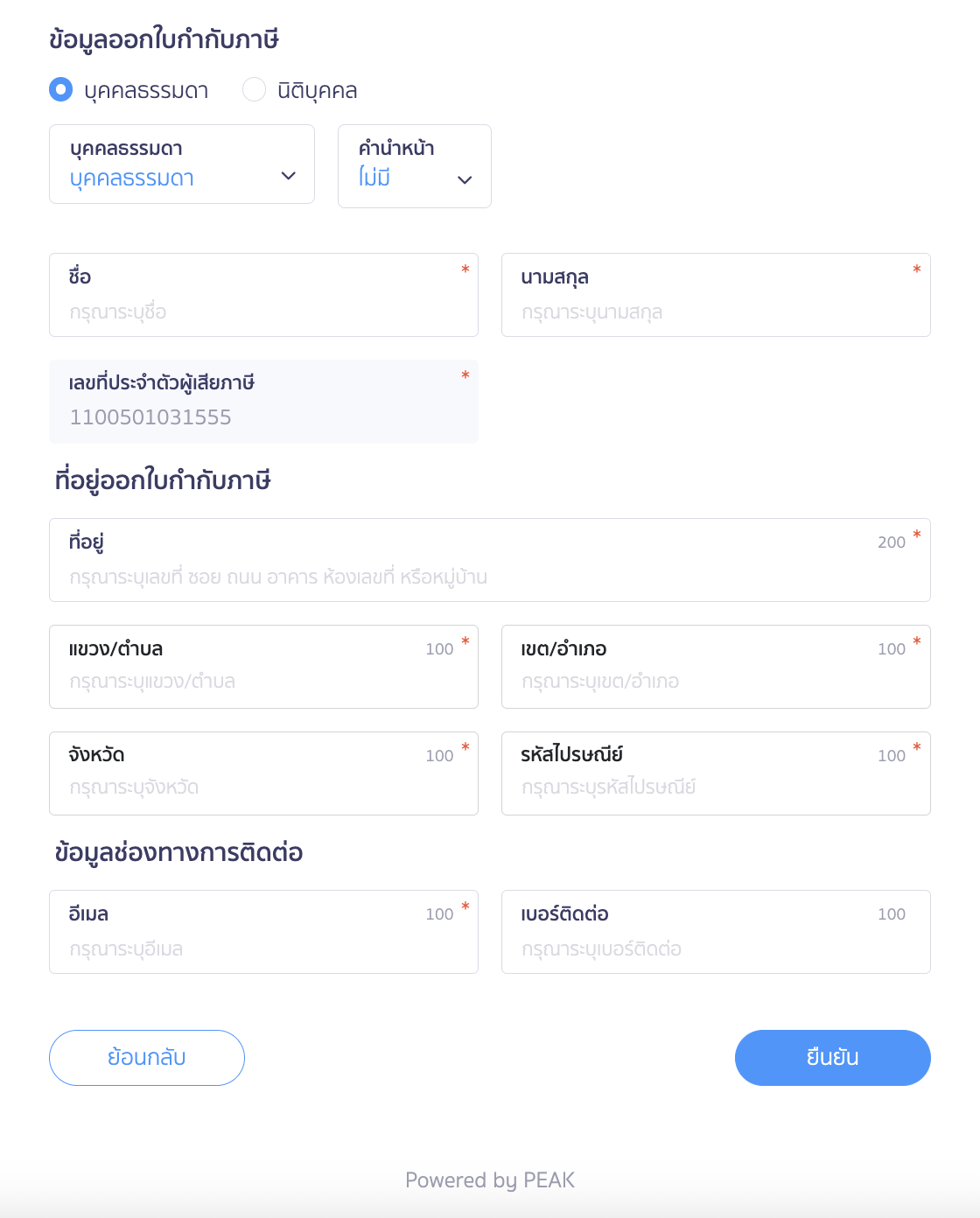The image size is (980, 1218).
Task: Focus the แขวง/ตำบล subdistrict field
Action: (263, 681)
